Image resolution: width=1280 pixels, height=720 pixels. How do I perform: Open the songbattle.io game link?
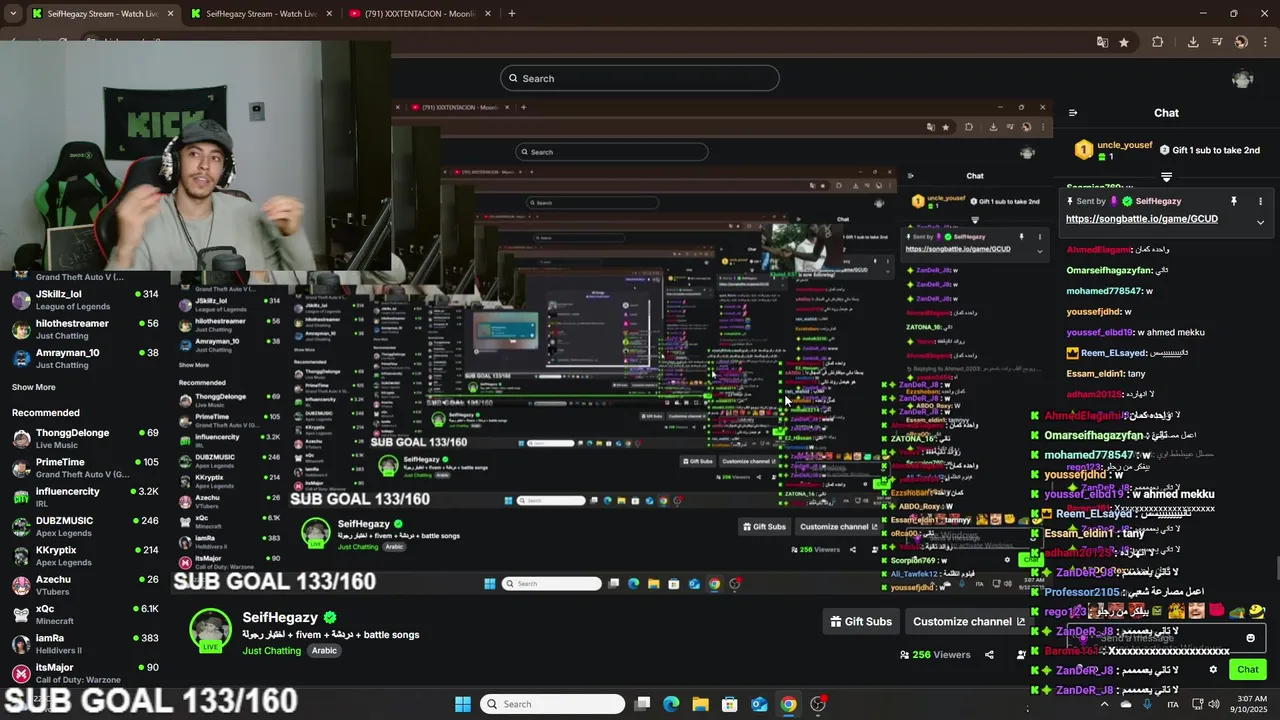pyautogui.click(x=1141, y=219)
